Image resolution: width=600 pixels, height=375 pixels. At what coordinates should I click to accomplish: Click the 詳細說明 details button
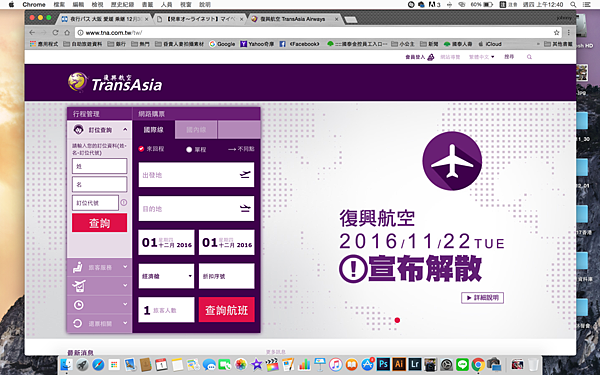coord(483,298)
